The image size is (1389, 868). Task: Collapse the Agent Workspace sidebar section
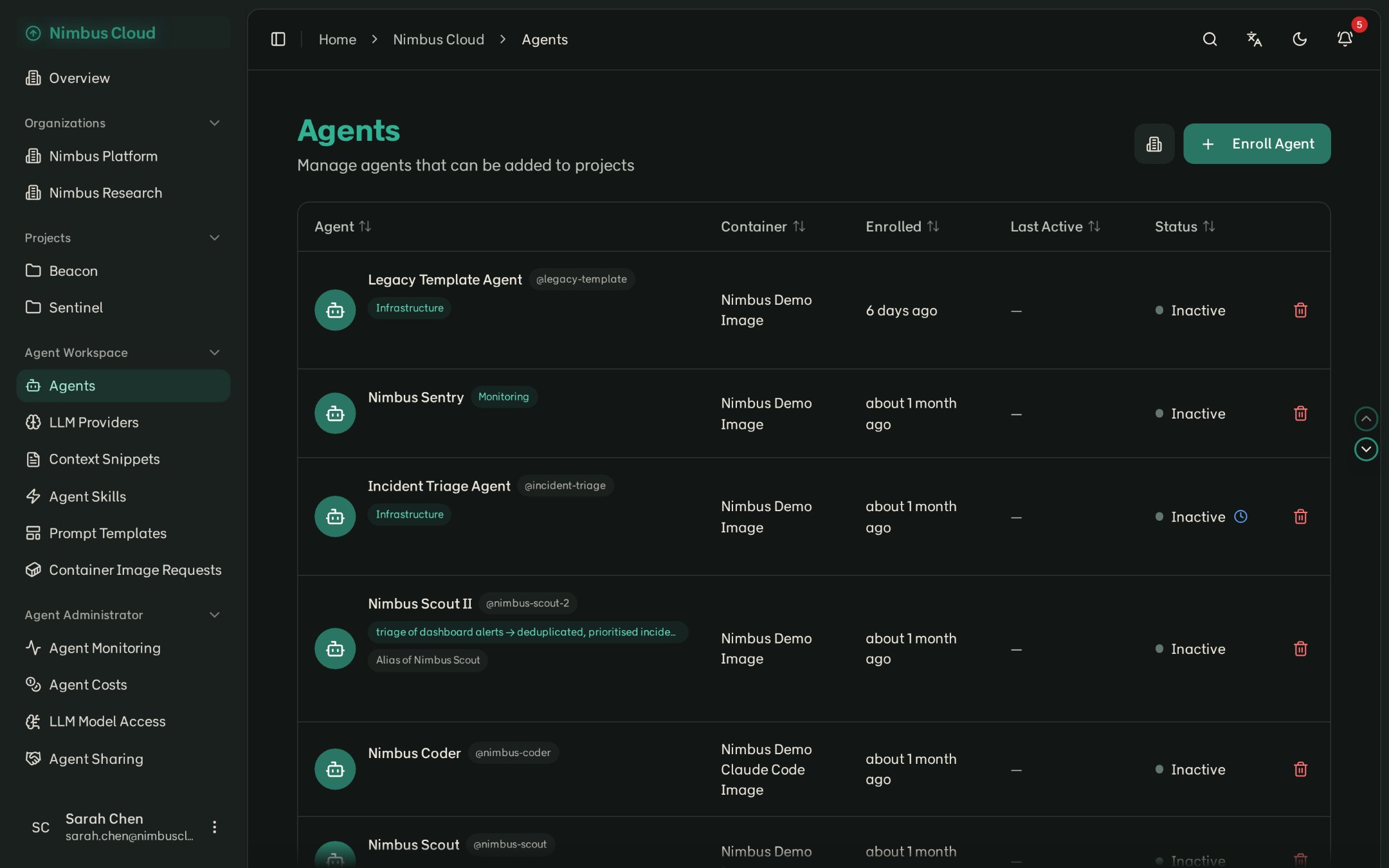(214, 352)
